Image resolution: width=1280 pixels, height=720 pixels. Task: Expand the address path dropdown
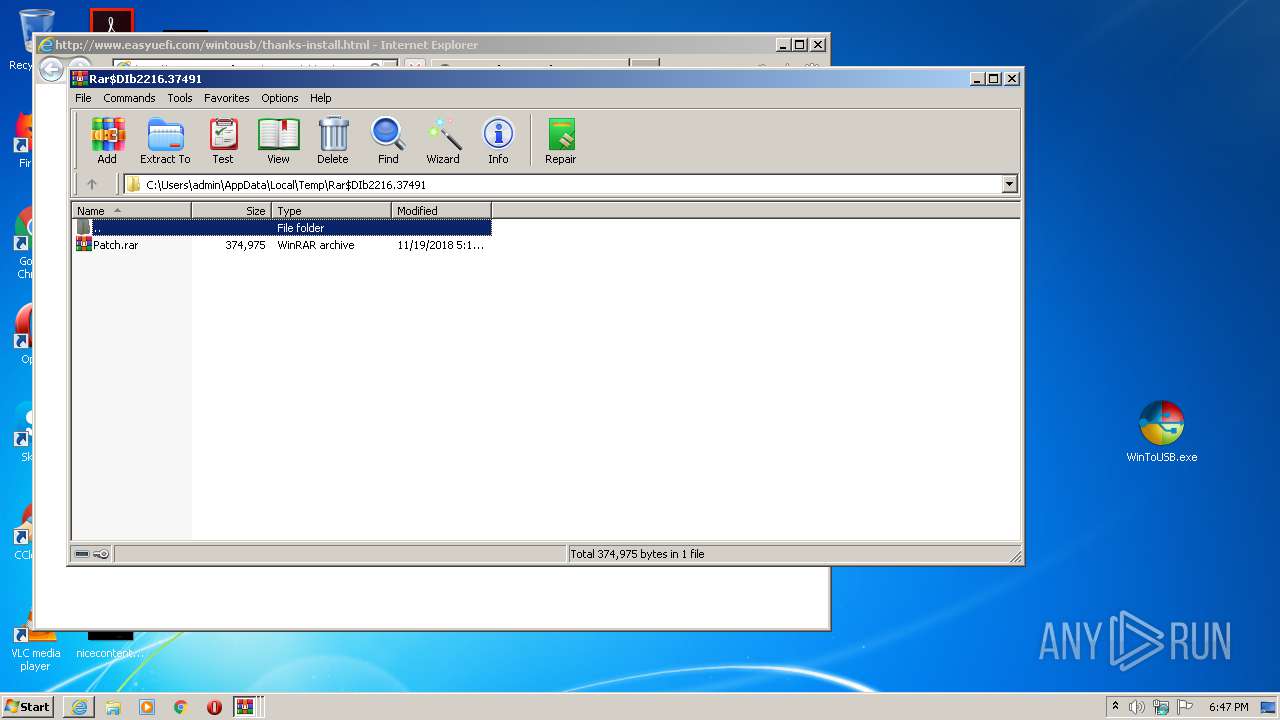(1009, 184)
